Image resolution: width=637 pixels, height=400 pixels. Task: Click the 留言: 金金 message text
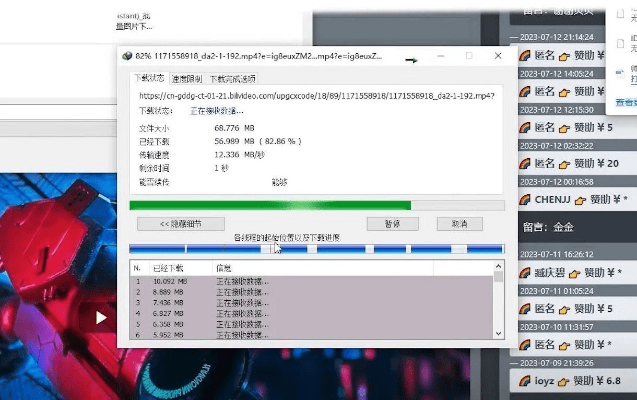coord(548,227)
